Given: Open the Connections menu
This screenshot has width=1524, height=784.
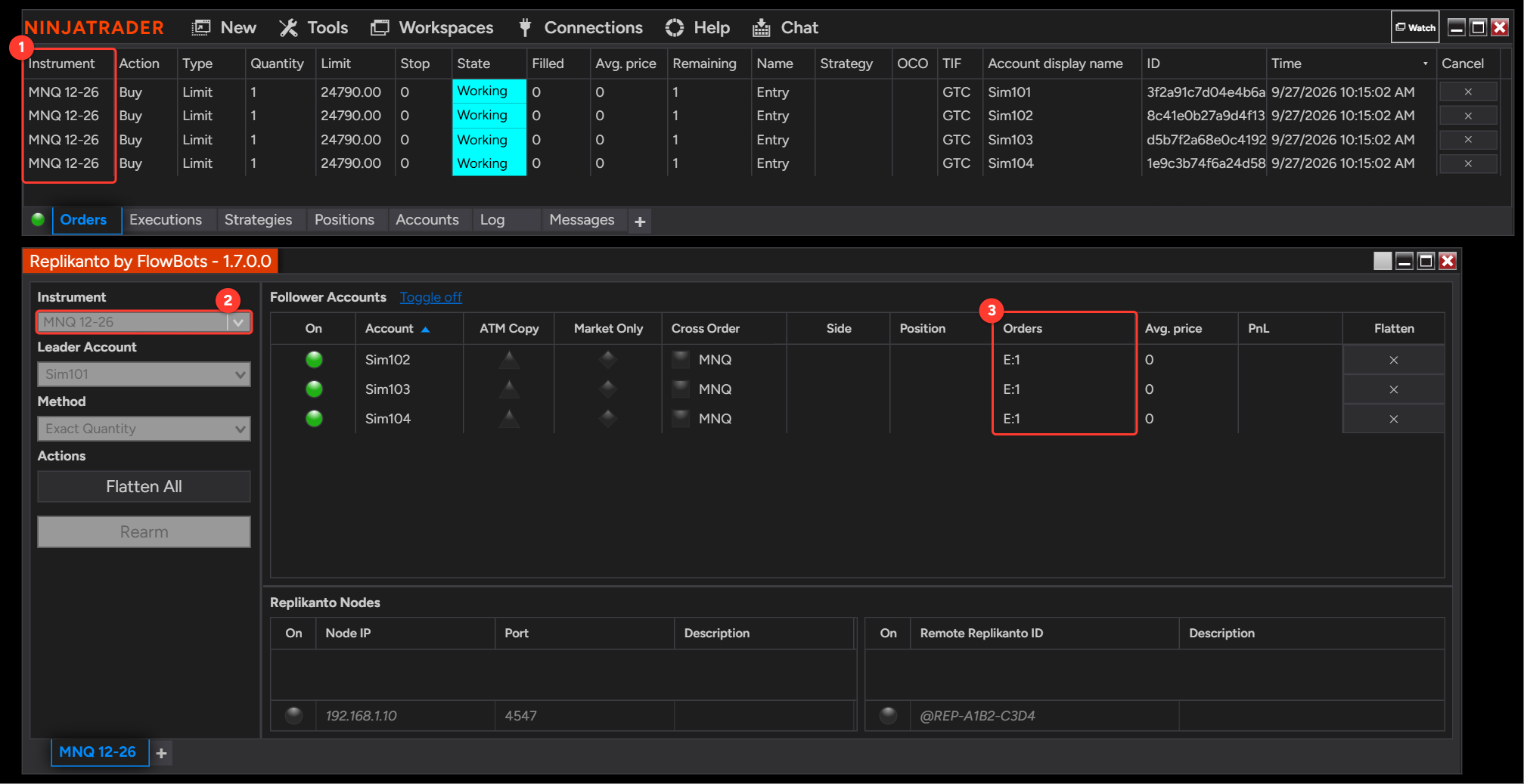Looking at the screenshot, I should point(580,28).
